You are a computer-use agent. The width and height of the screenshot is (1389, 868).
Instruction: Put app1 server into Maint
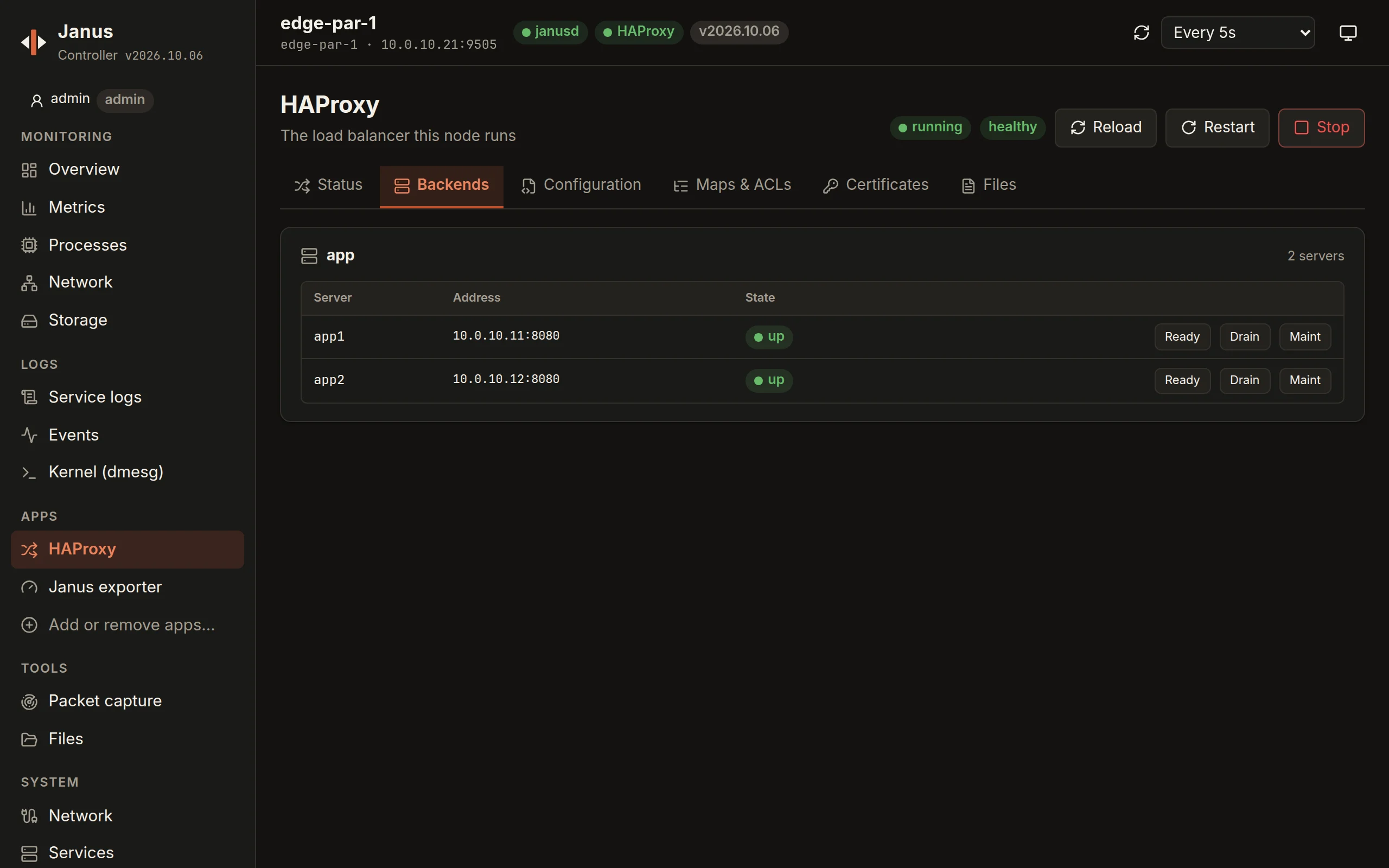click(x=1304, y=337)
